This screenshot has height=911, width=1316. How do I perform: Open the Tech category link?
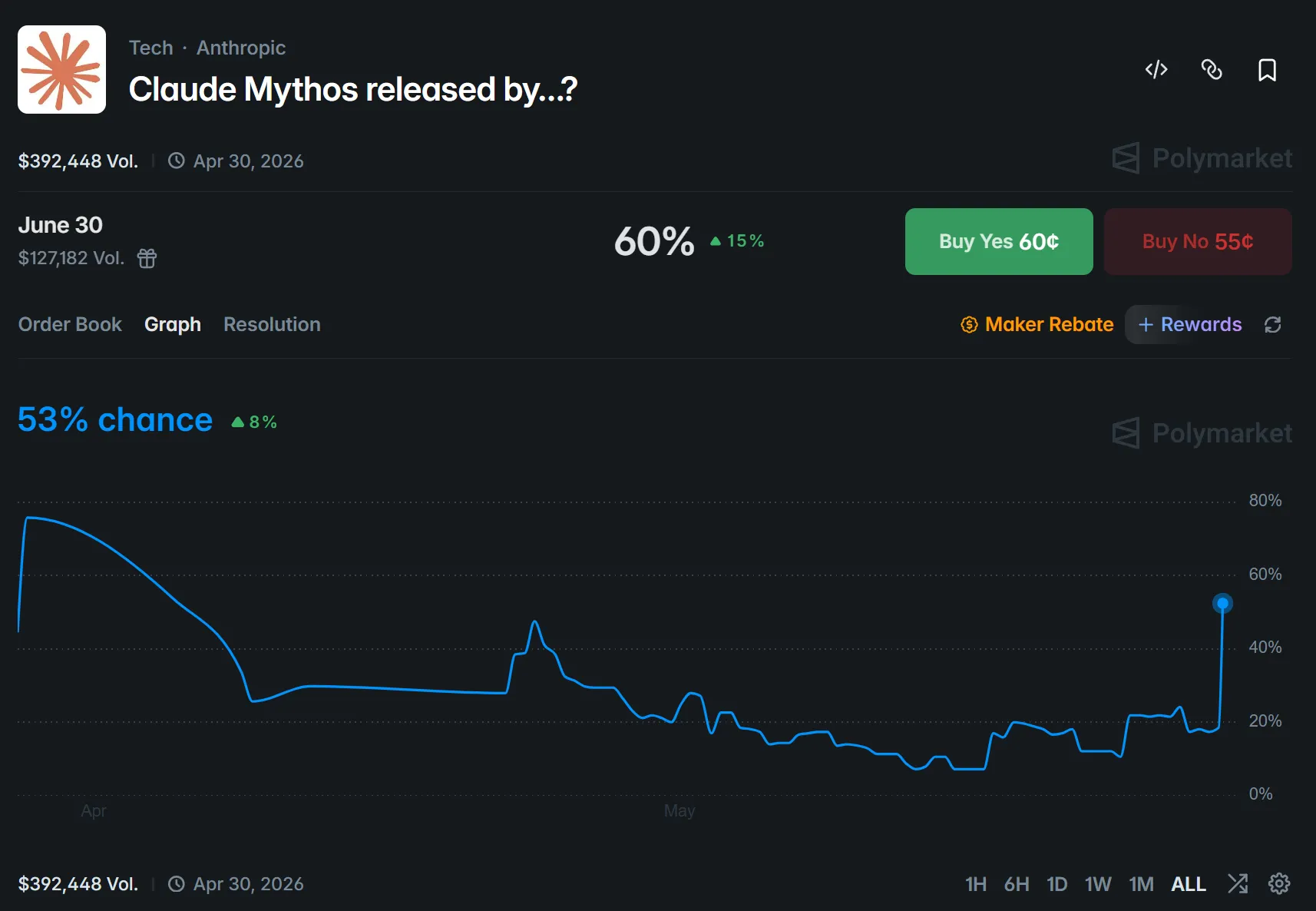[x=151, y=48]
